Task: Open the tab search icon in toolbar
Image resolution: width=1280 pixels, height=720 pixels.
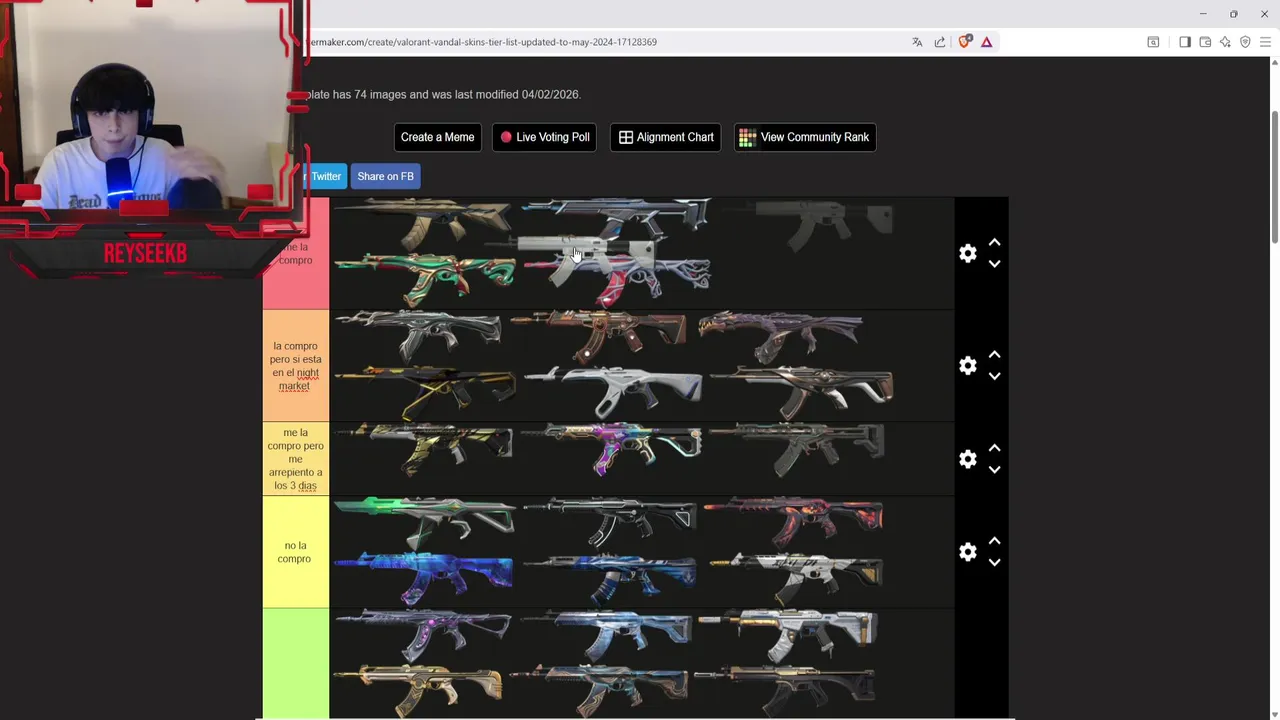Action: (1153, 42)
